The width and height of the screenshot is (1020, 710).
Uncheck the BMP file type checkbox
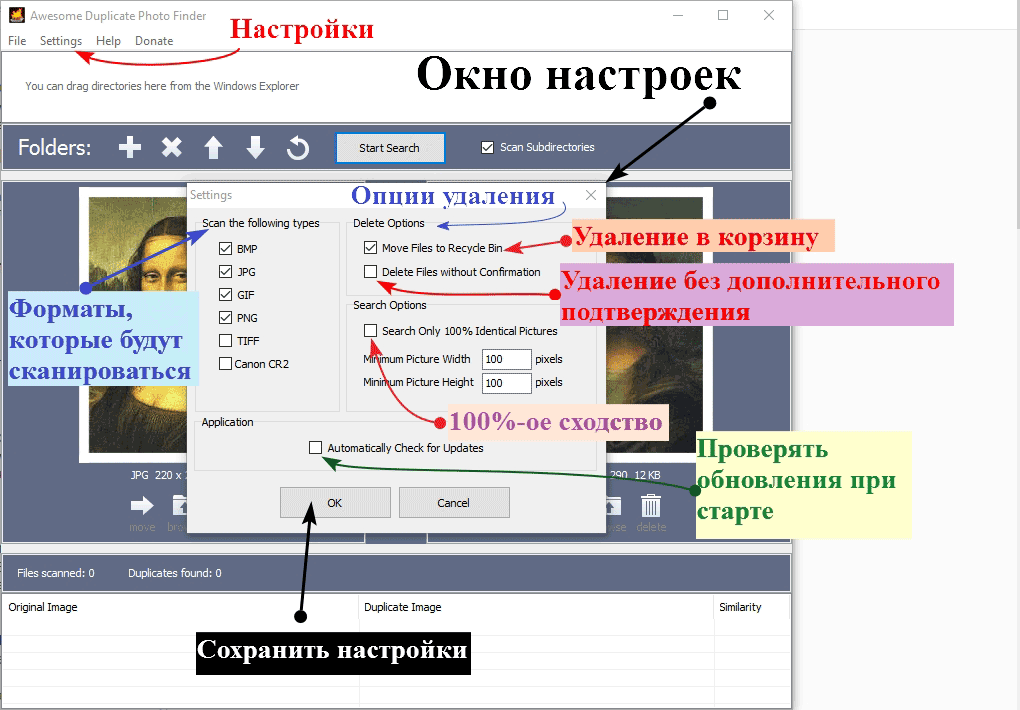(226, 248)
